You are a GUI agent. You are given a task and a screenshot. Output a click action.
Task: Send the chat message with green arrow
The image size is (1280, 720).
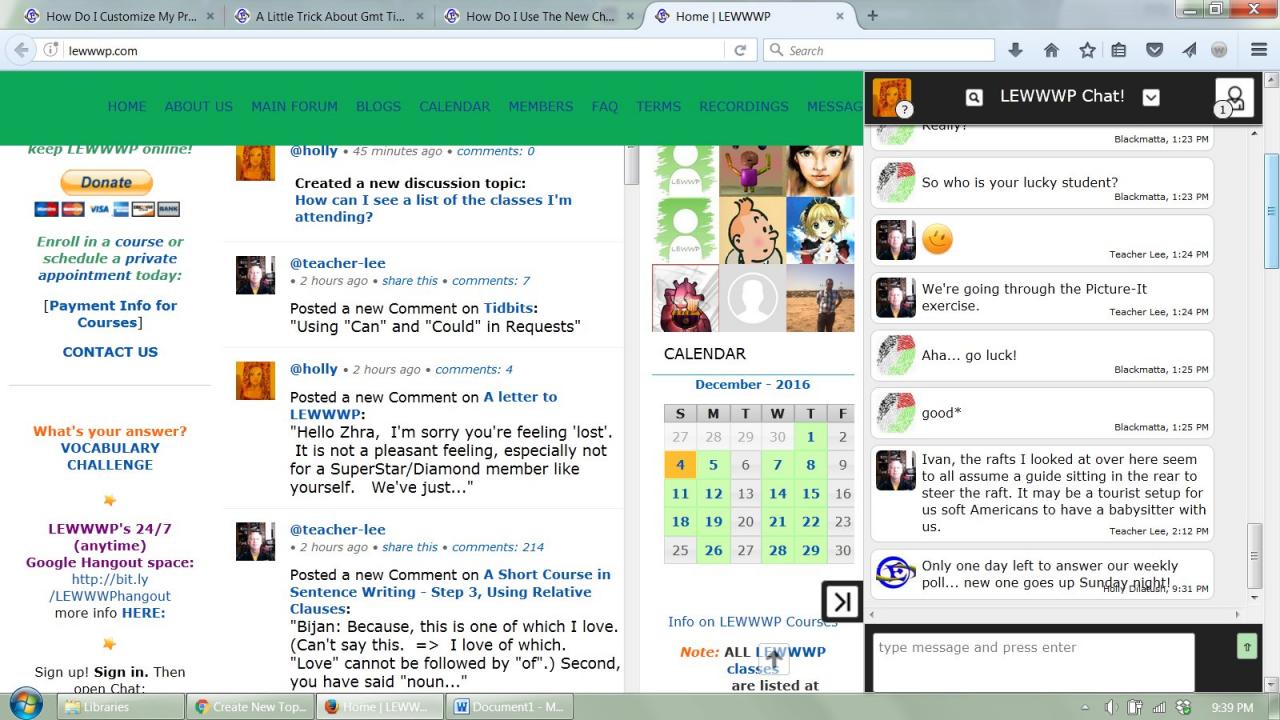(x=1247, y=647)
